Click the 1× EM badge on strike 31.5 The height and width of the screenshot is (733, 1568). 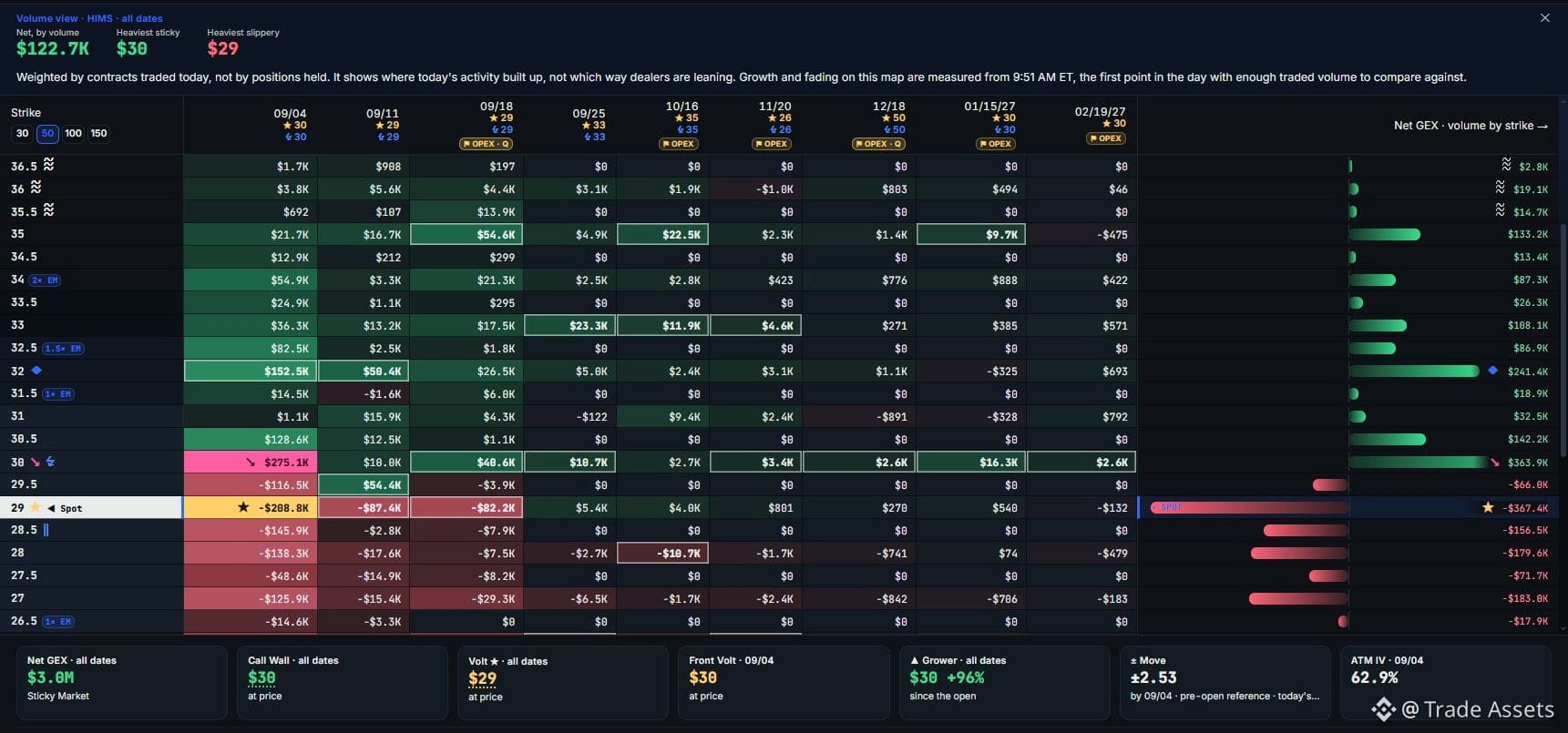[x=58, y=394]
